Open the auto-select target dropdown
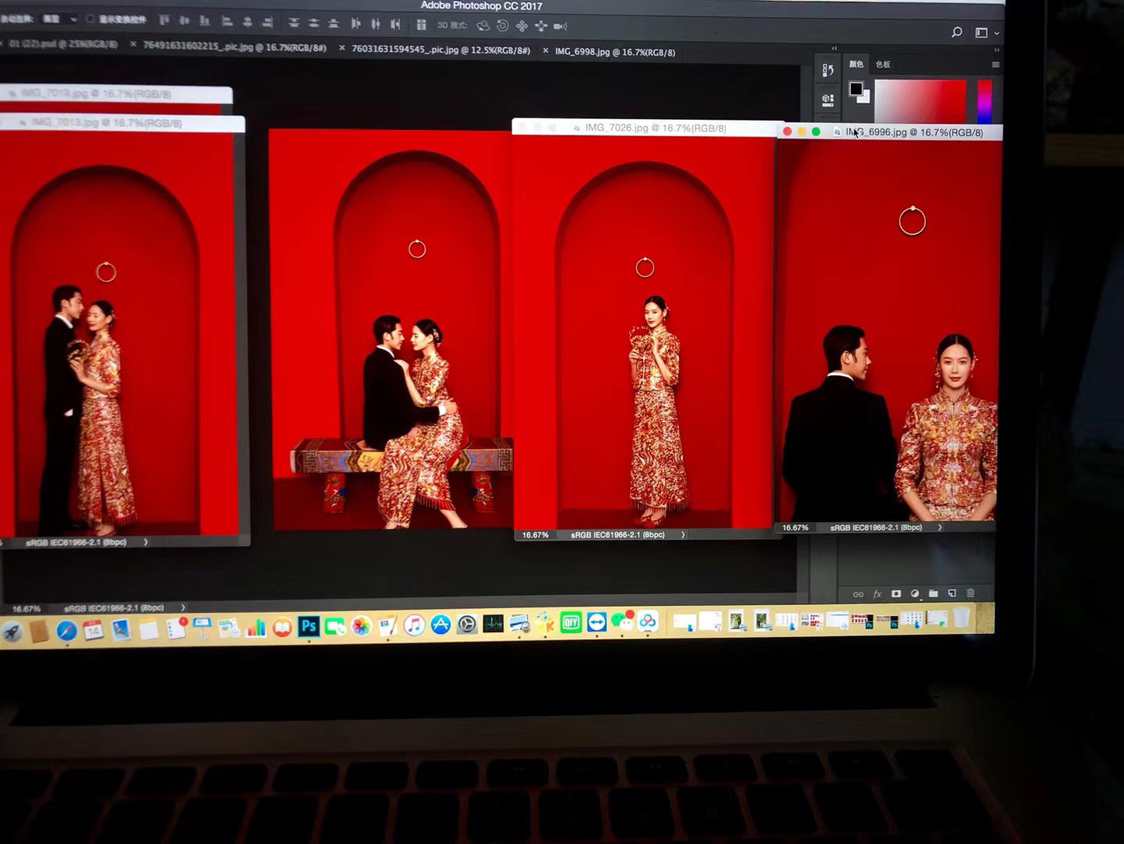 [x=59, y=19]
